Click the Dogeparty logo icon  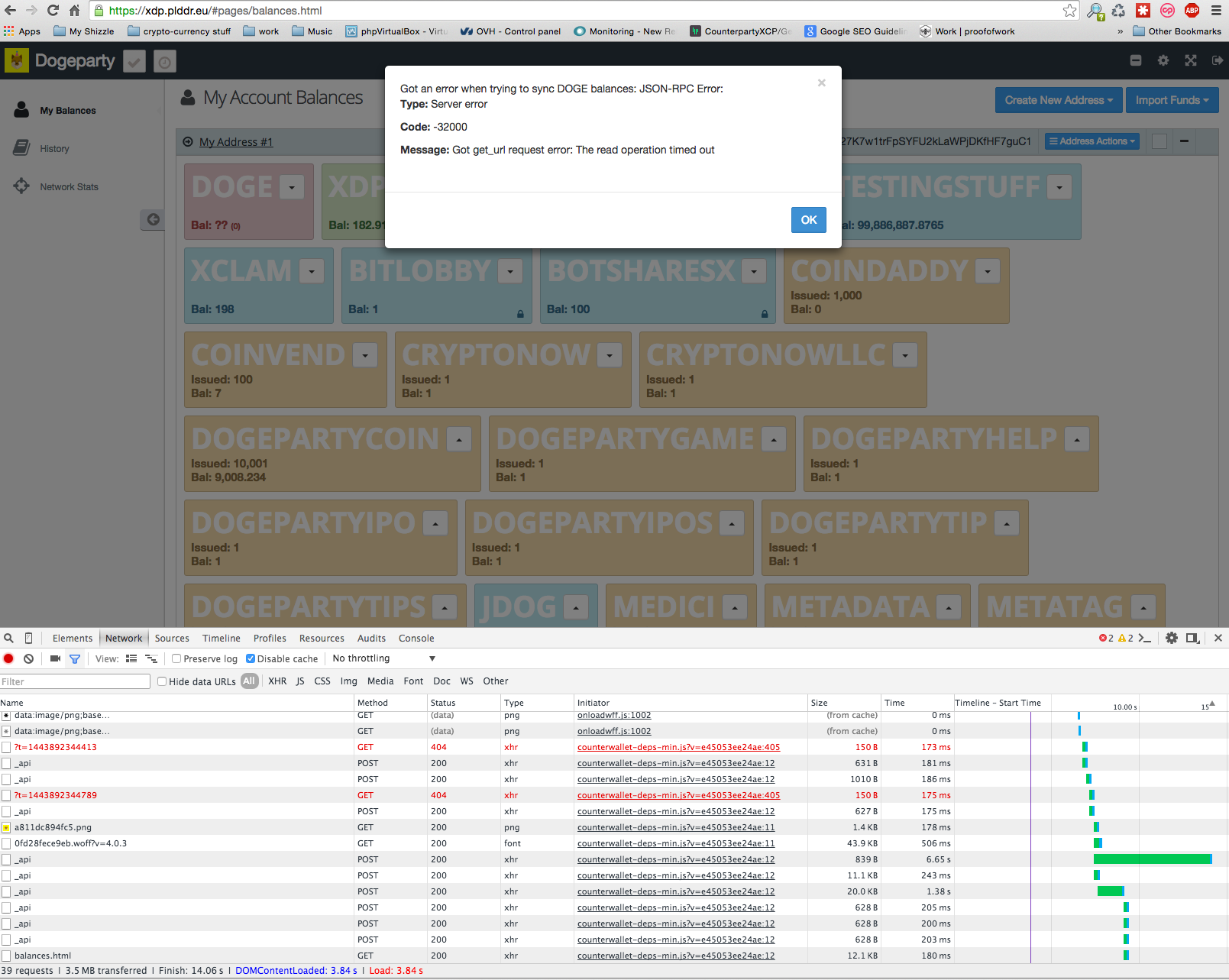coord(17,61)
